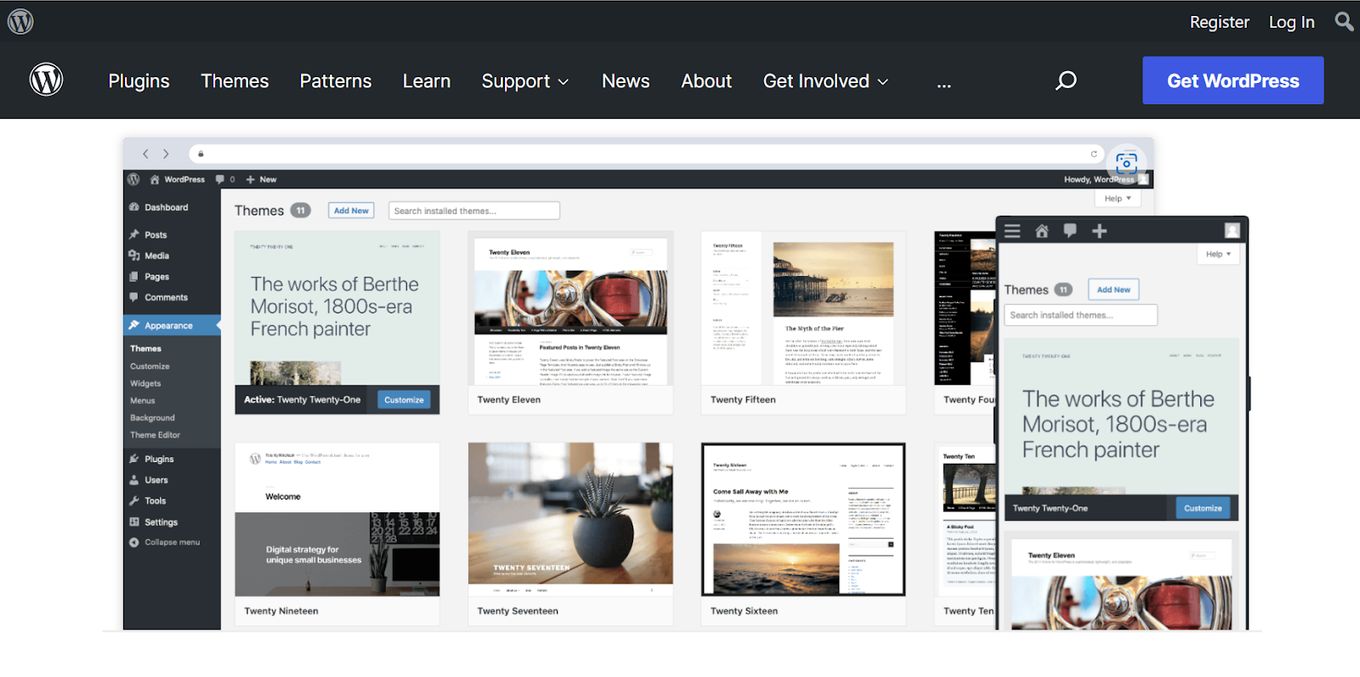
Task: Open Posts via its pin icon in the sidebar
Action: tap(134, 235)
